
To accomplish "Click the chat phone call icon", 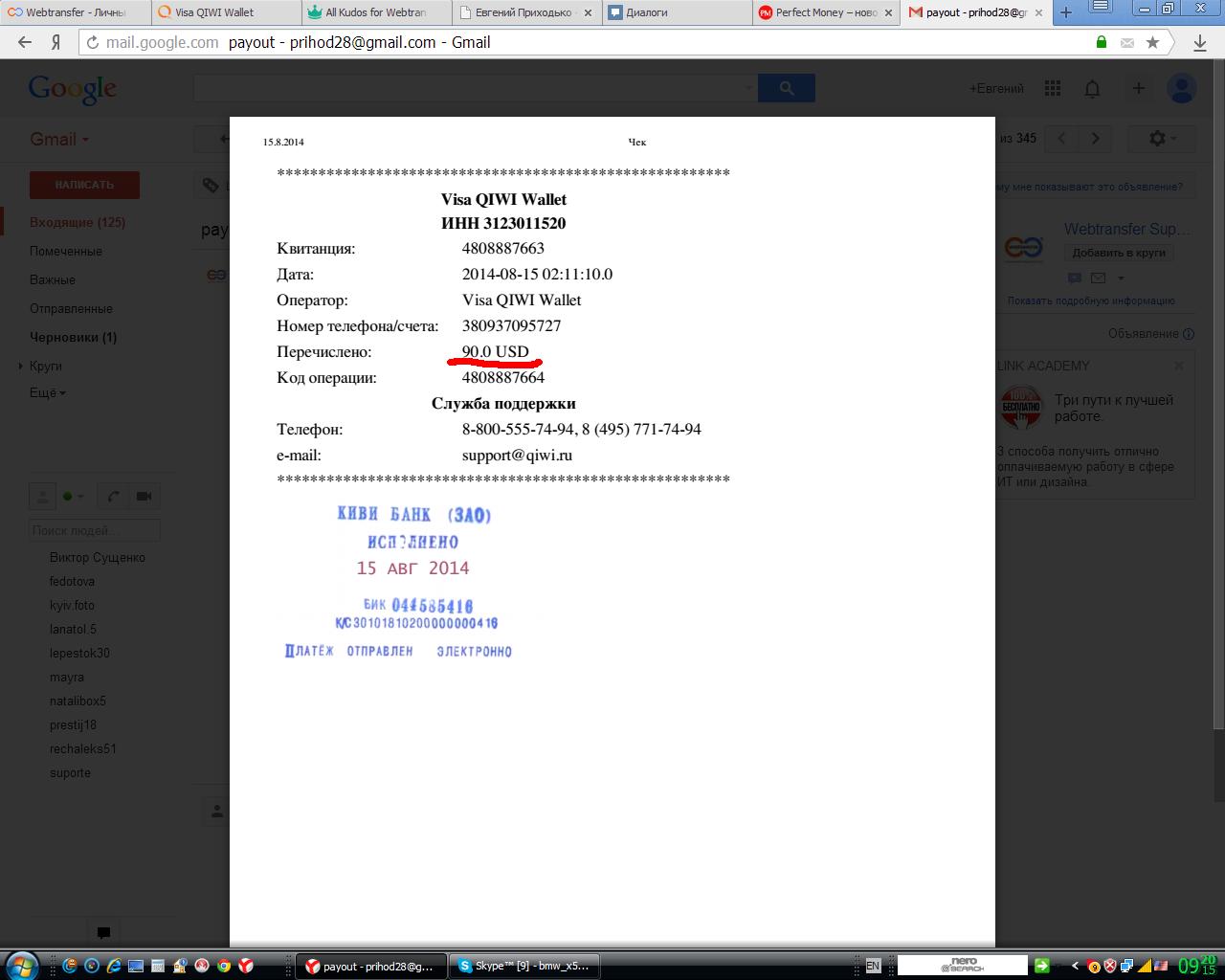I will [114, 497].
